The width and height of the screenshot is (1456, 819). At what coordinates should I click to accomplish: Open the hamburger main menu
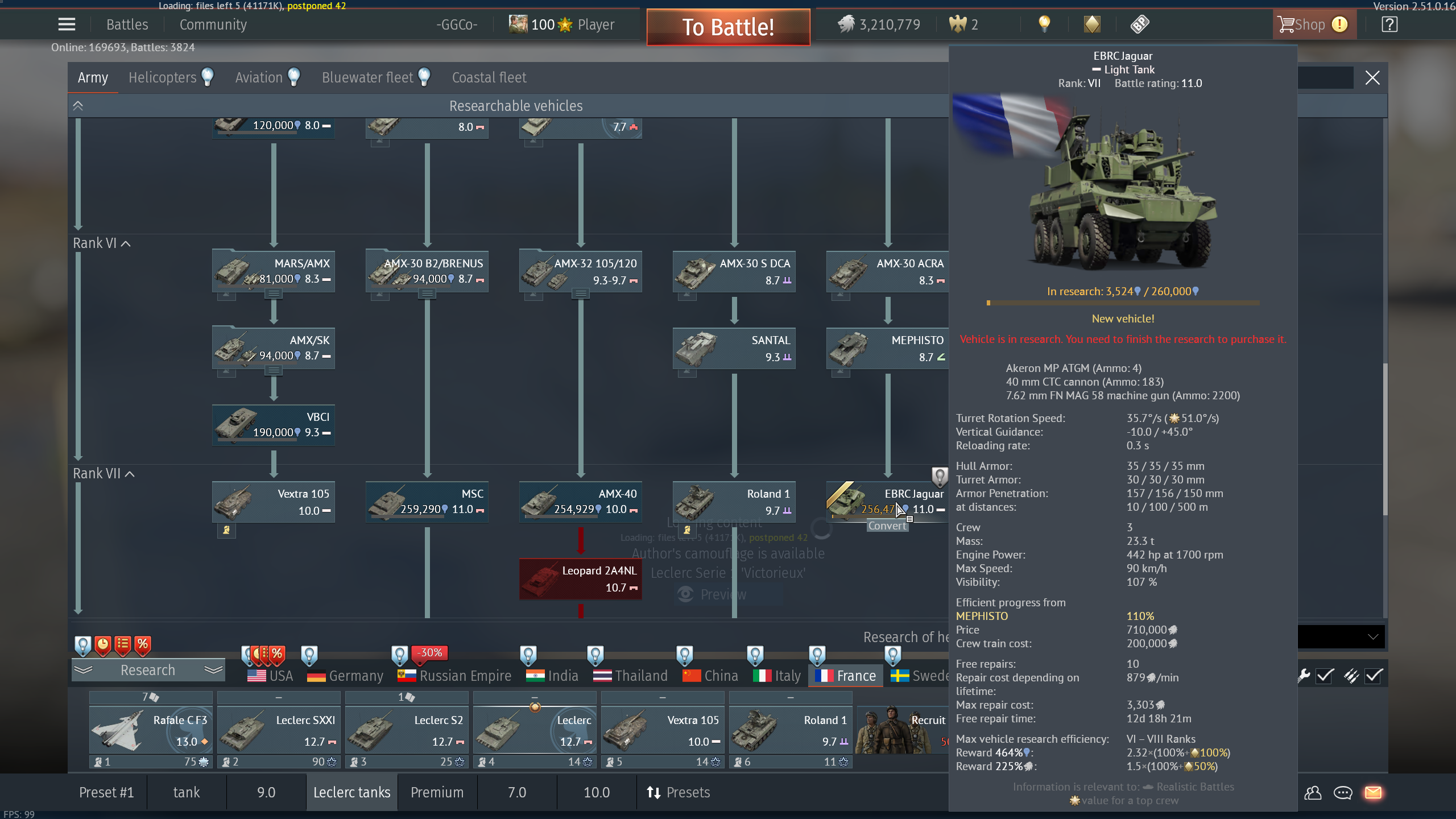(67, 24)
